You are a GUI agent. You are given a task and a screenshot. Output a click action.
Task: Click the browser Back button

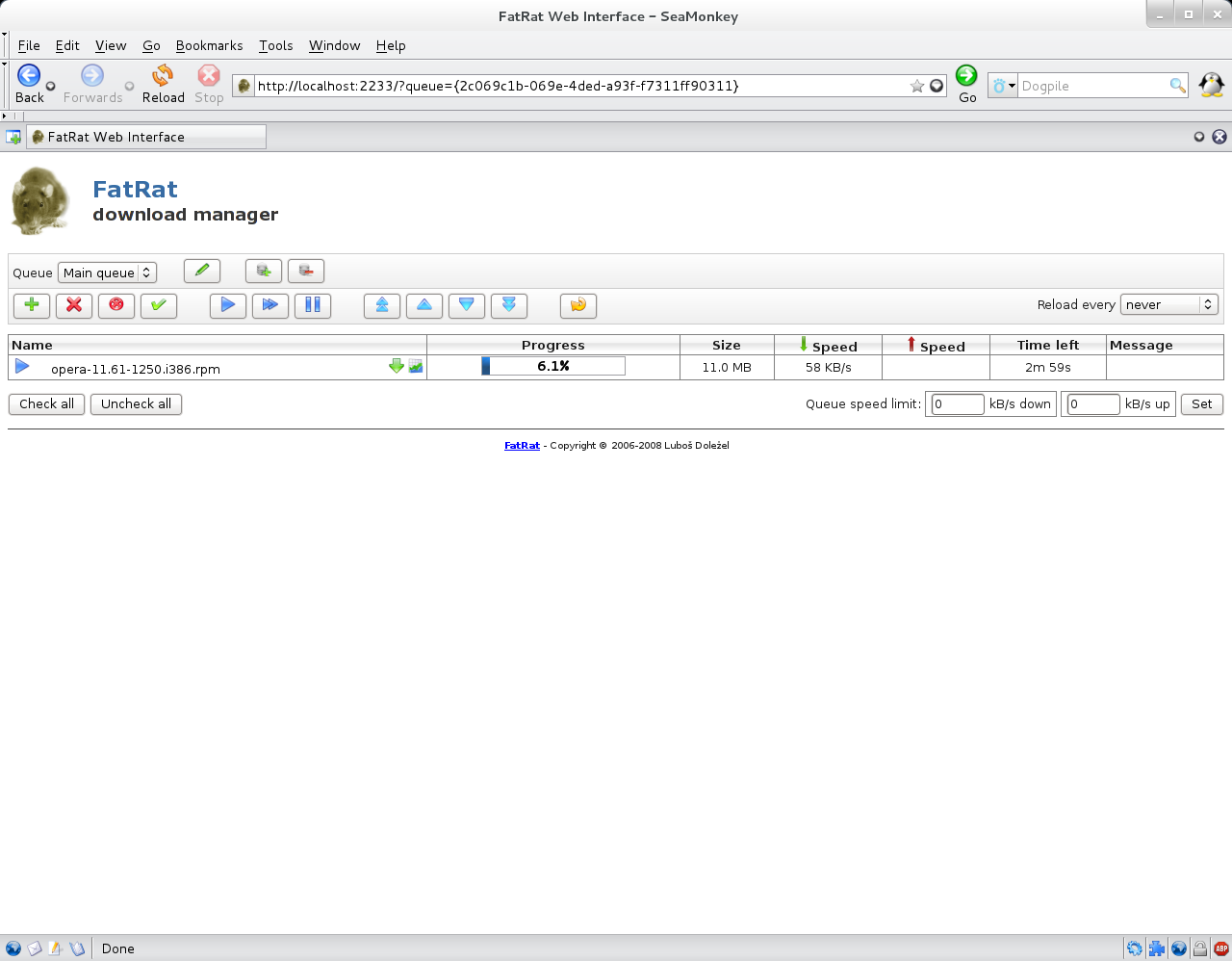[x=29, y=84]
